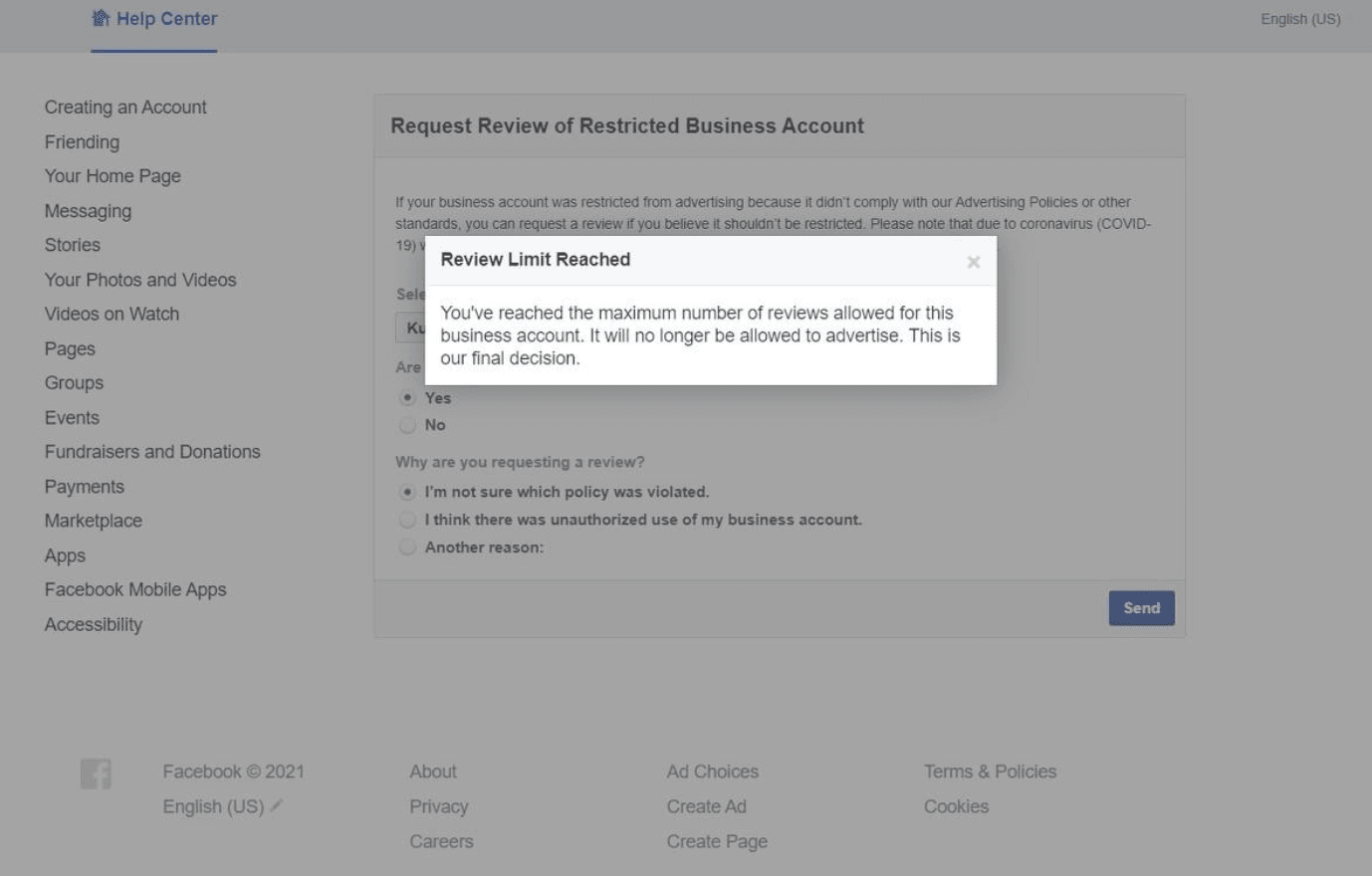Click the About footer link

(433, 771)
